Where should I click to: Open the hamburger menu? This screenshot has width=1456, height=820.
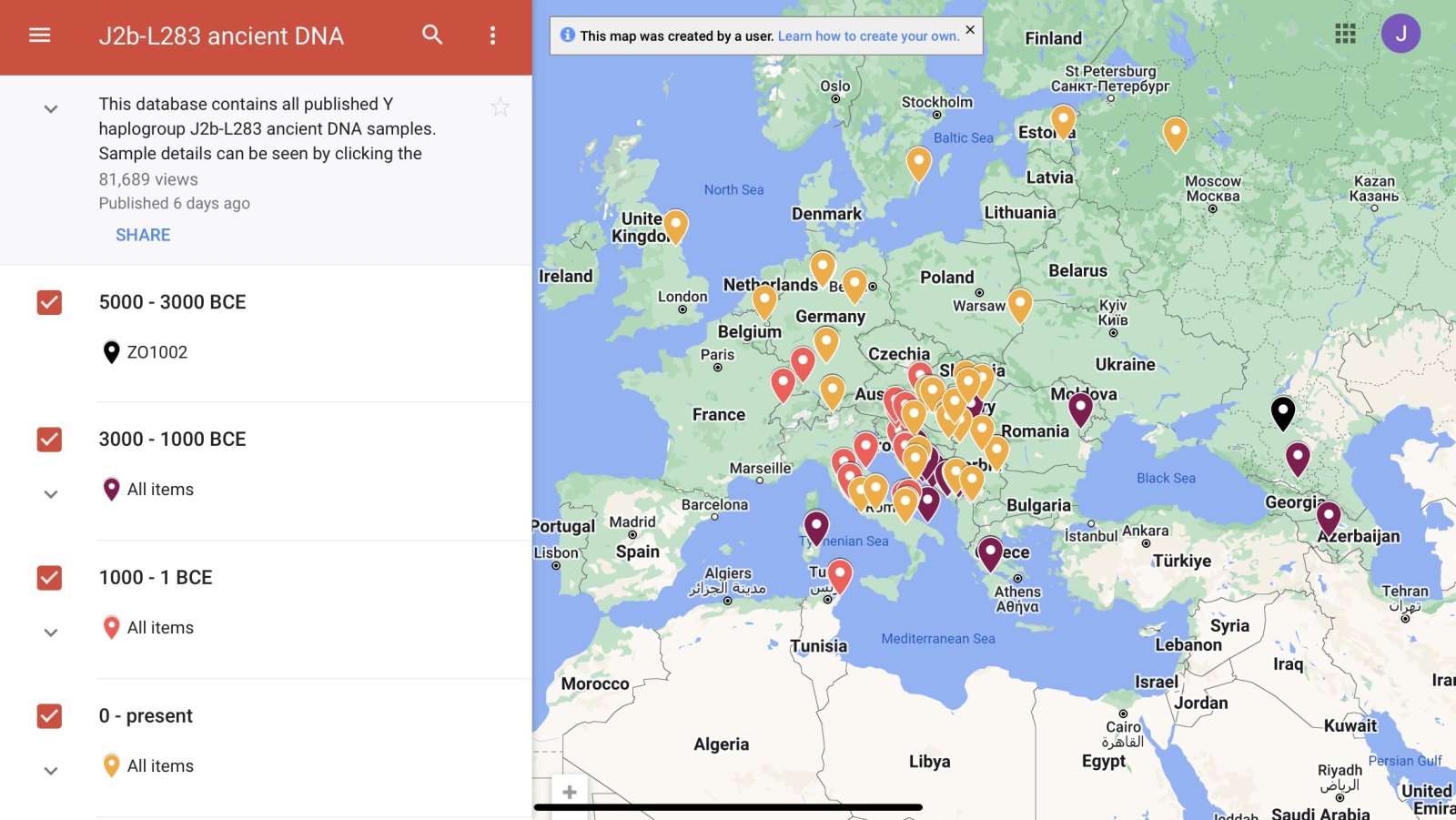coord(40,35)
